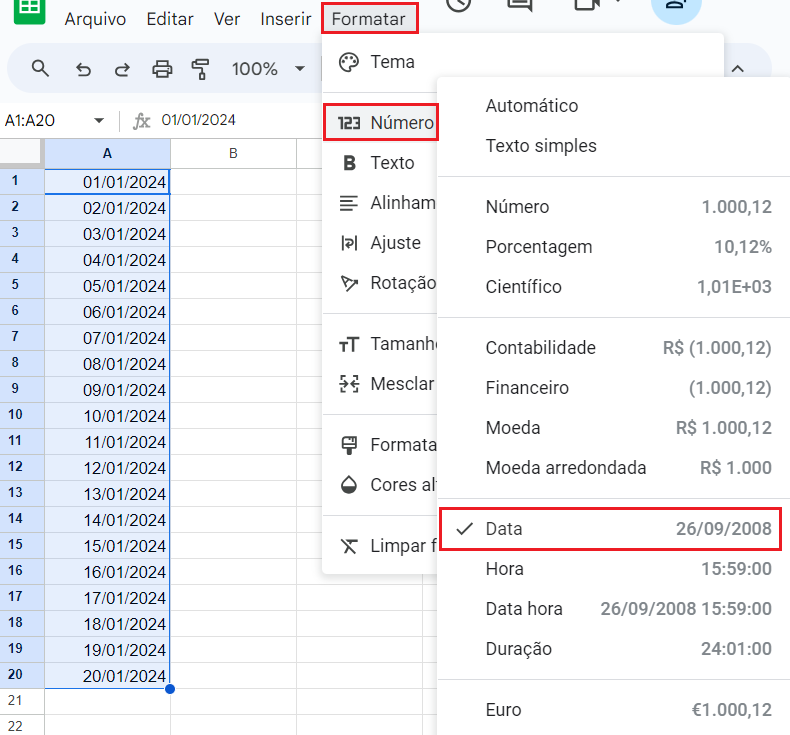Click the formula bar showing 01/01/2024
Screen dimensions: 790x735
coord(199,120)
